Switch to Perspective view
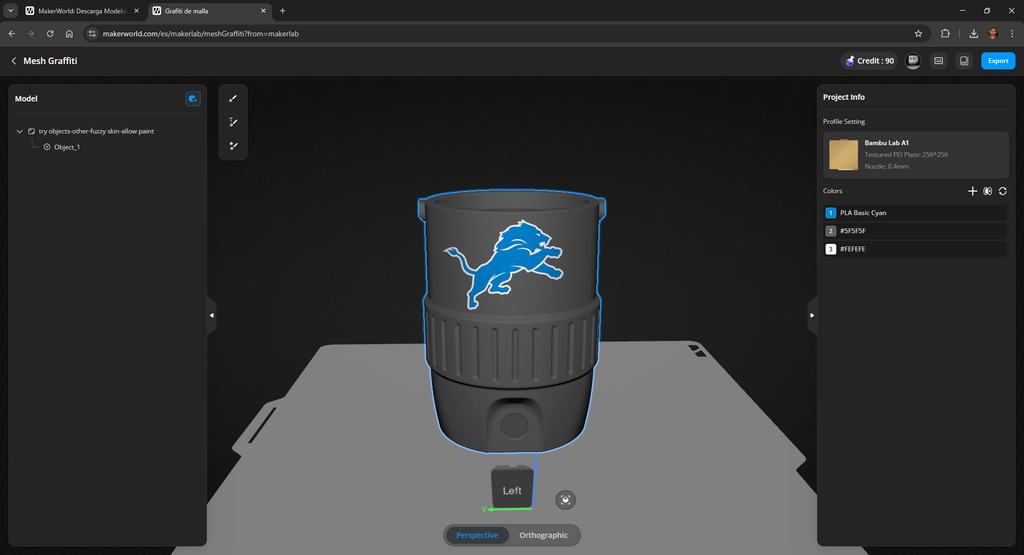The image size is (1024, 555). [477, 535]
